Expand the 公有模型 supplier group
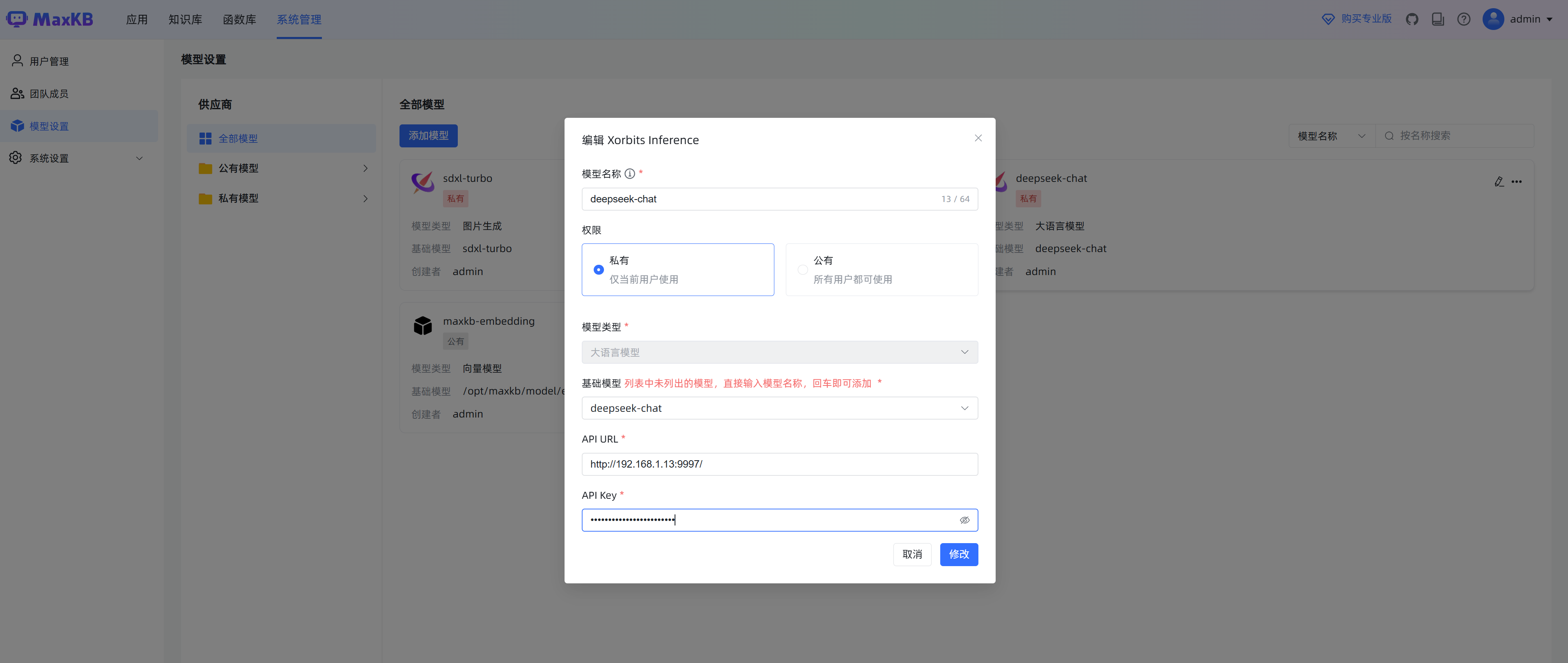 [x=365, y=169]
